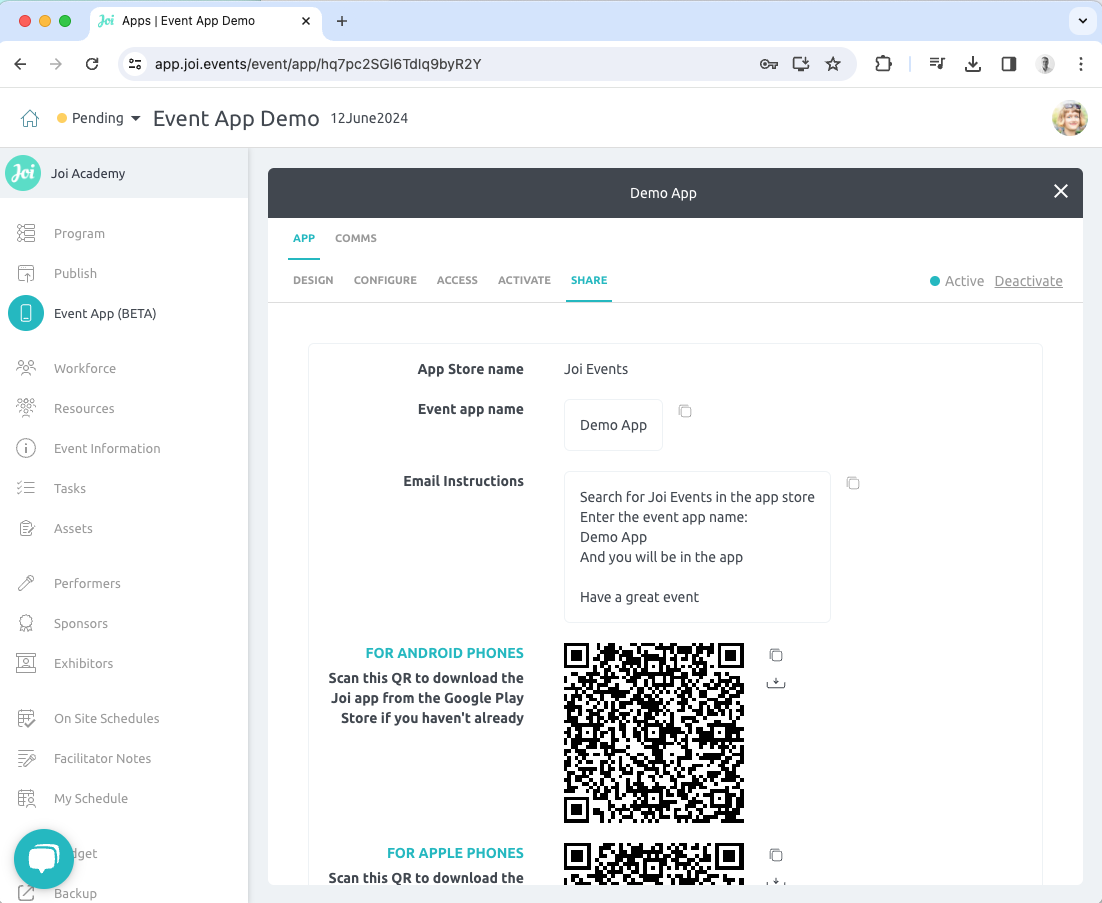Click the FOR ANDROID PHONES heading

(444, 653)
